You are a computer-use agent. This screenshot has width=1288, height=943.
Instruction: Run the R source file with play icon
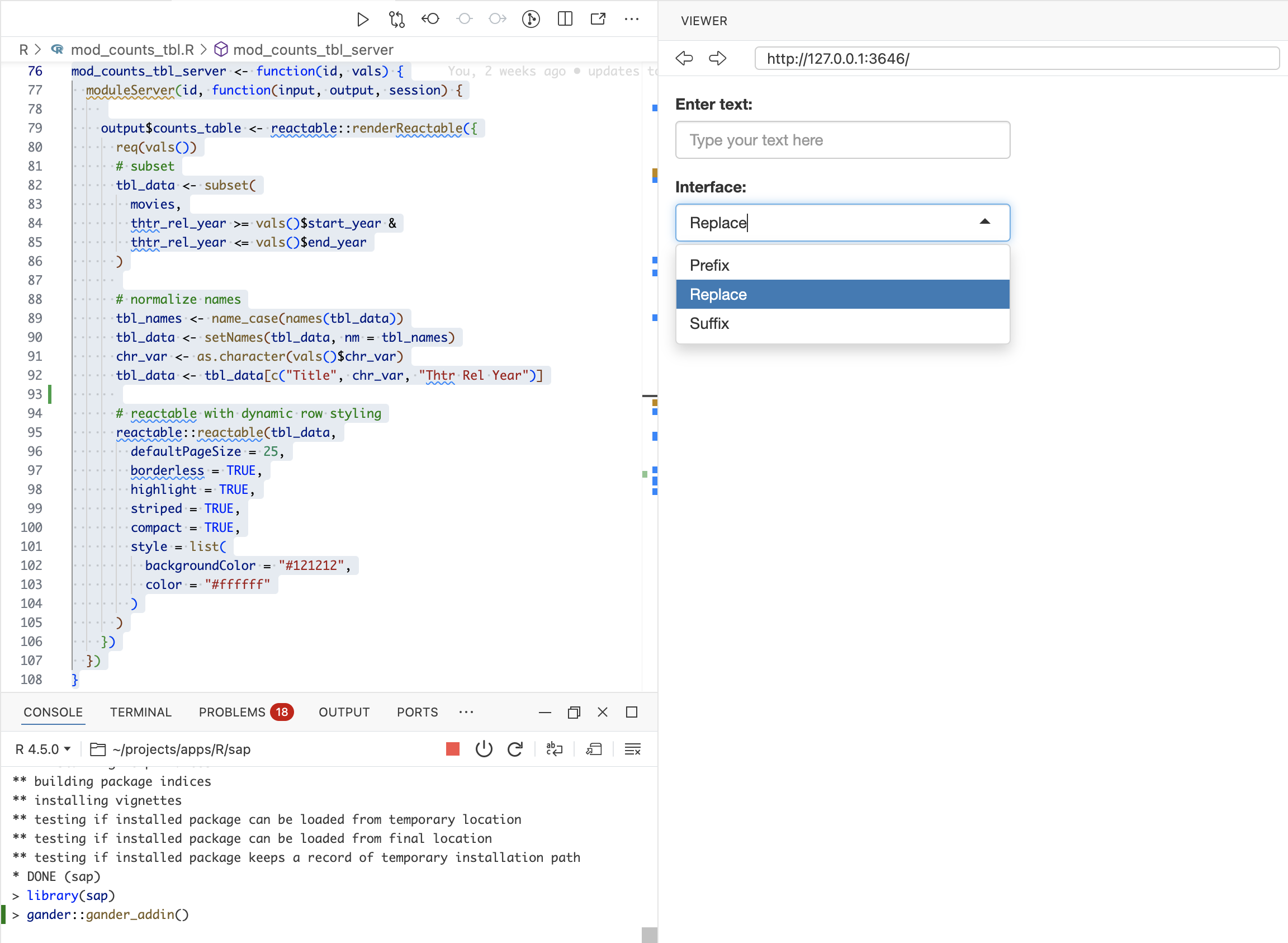pos(362,20)
